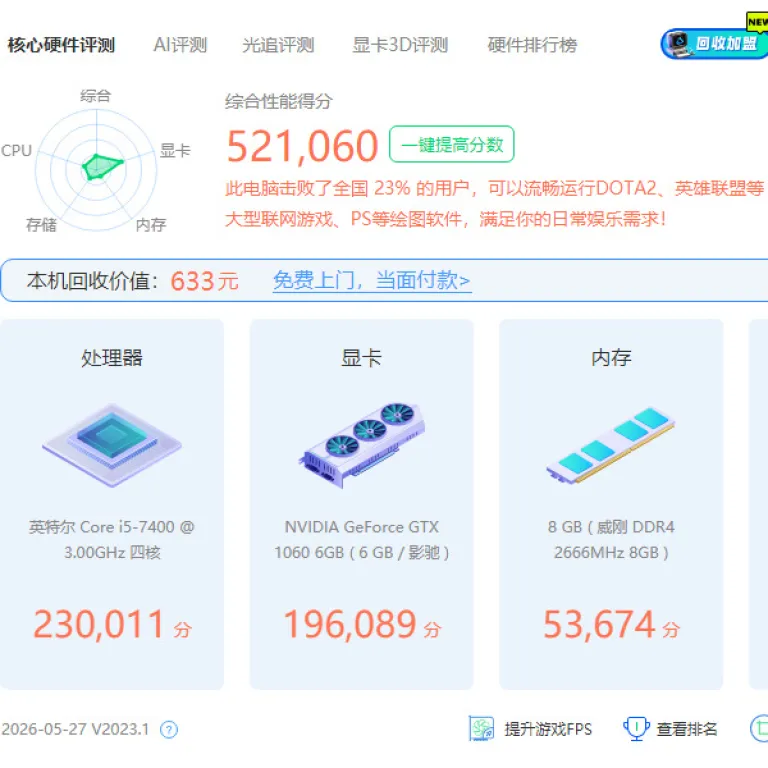Click the graphics card illustration
The width and height of the screenshot is (768, 768).
361,445
